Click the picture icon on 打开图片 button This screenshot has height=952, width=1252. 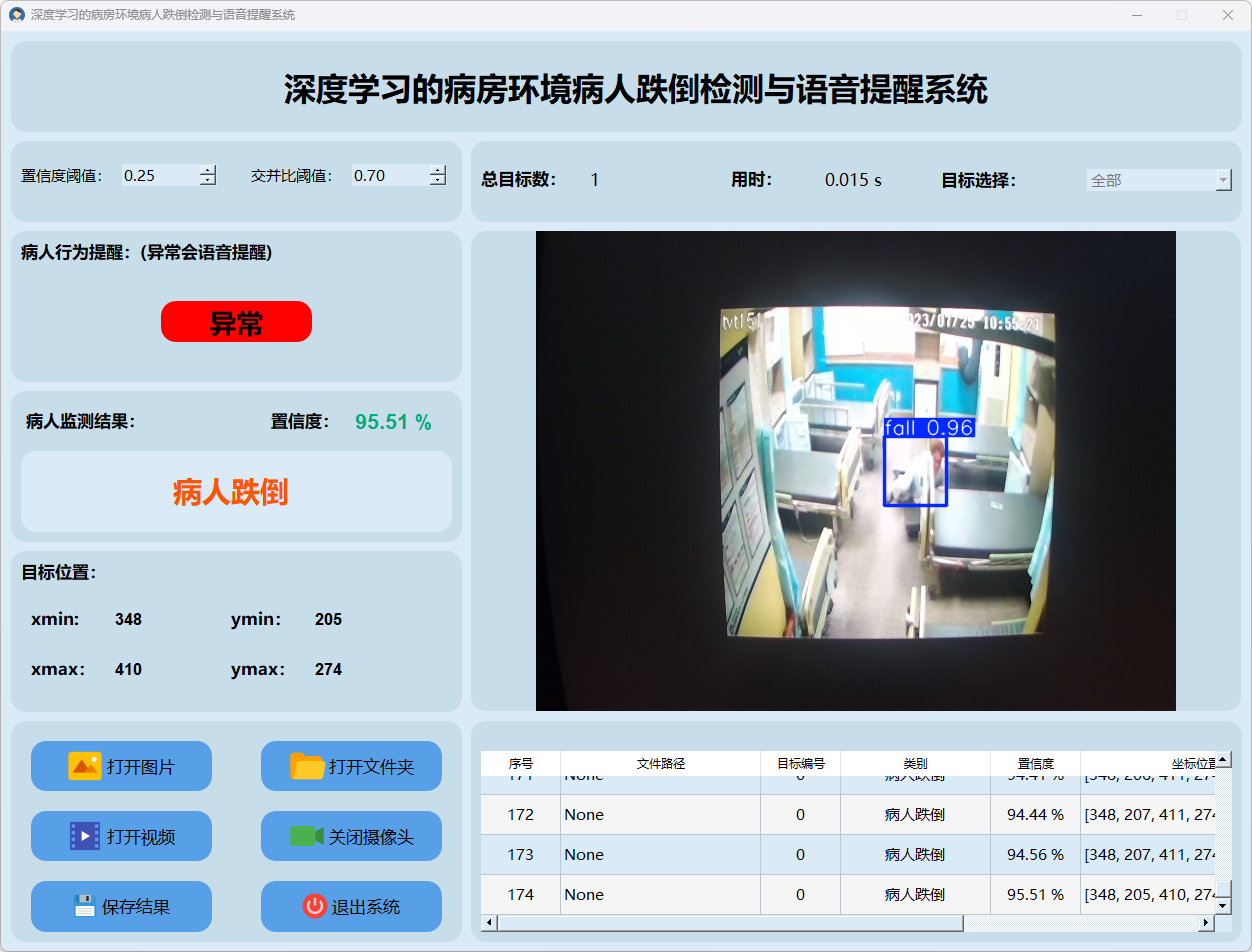point(84,766)
